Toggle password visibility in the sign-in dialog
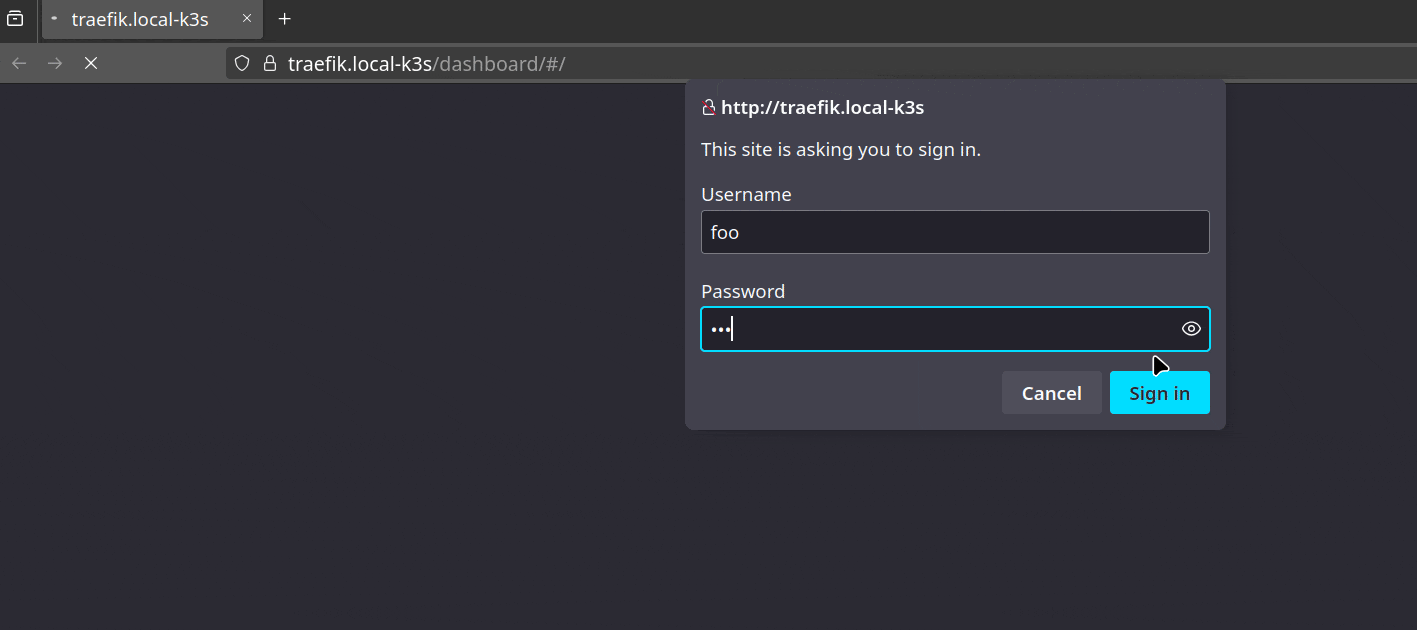Viewport: 1417px width, 630px height. coord(1190,328)
